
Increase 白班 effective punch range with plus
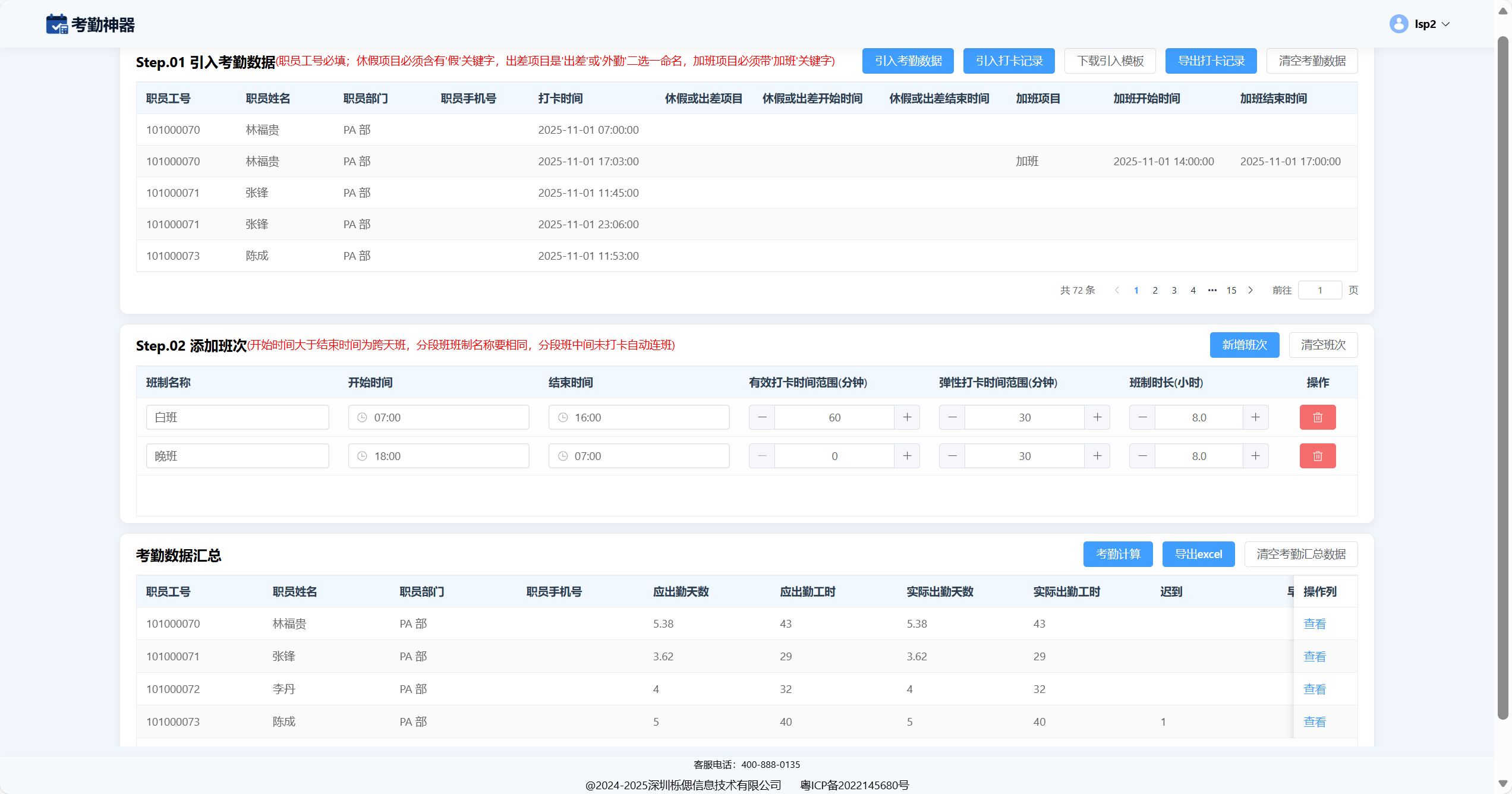pos(907,417)
